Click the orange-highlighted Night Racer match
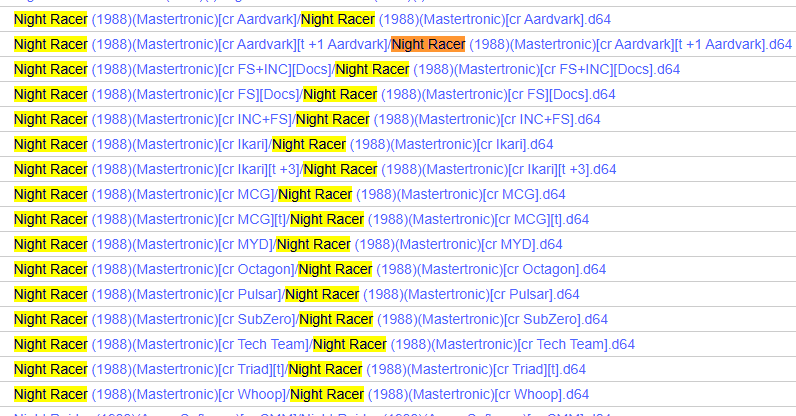 pyautogui.click(x=428, y=44)
